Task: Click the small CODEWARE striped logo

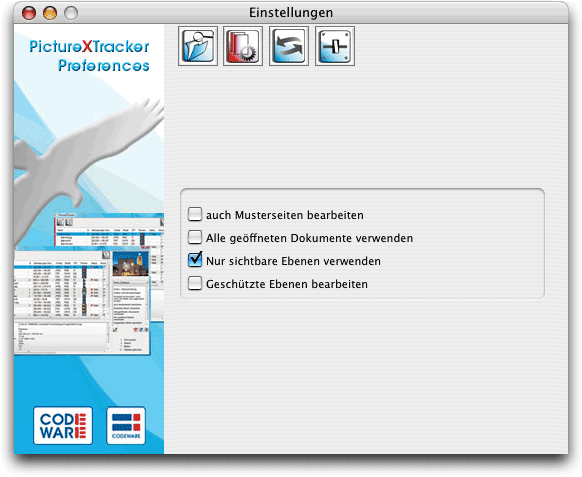Action: (126, 425)
